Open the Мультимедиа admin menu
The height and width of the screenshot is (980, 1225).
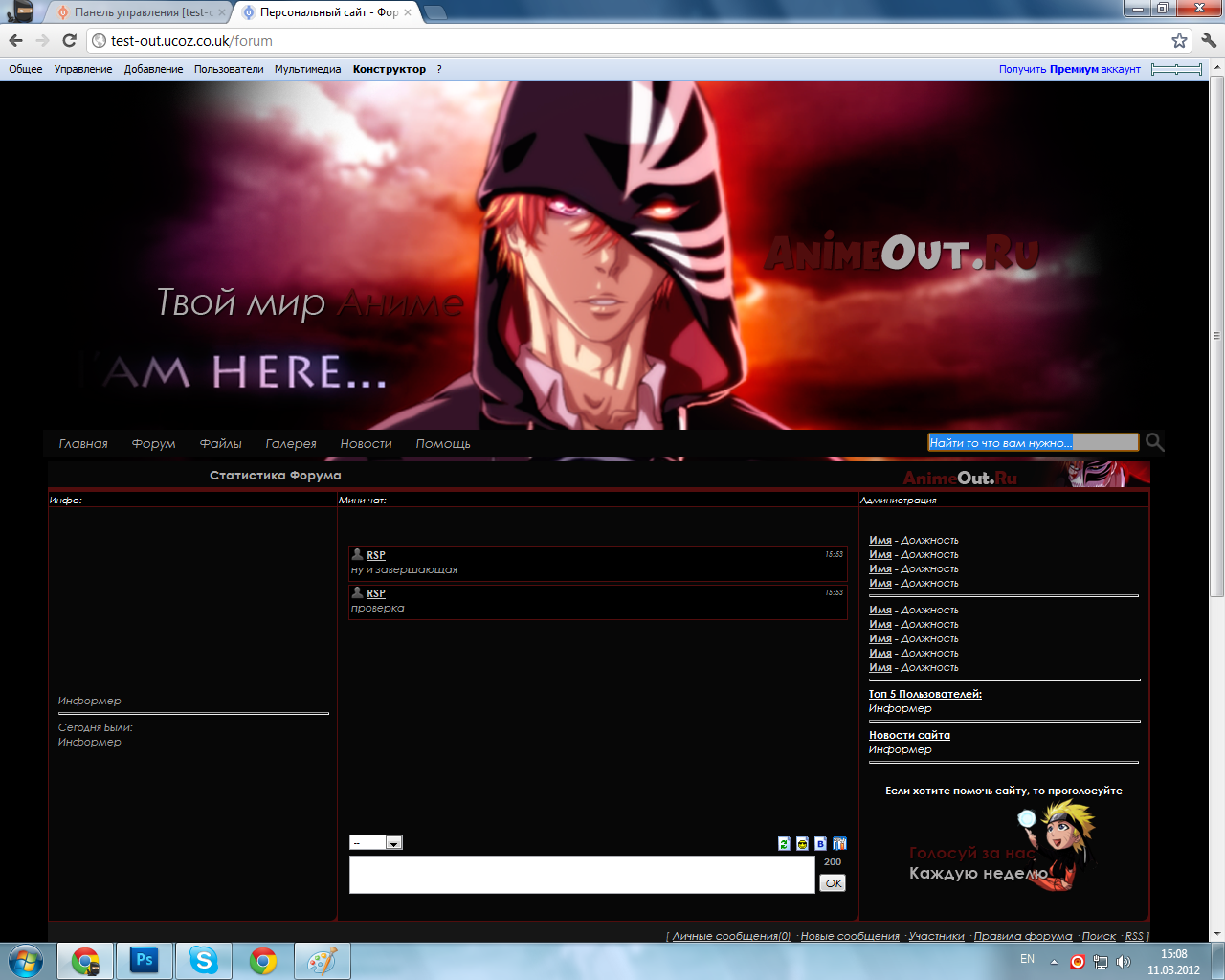[x=308, y=69]
